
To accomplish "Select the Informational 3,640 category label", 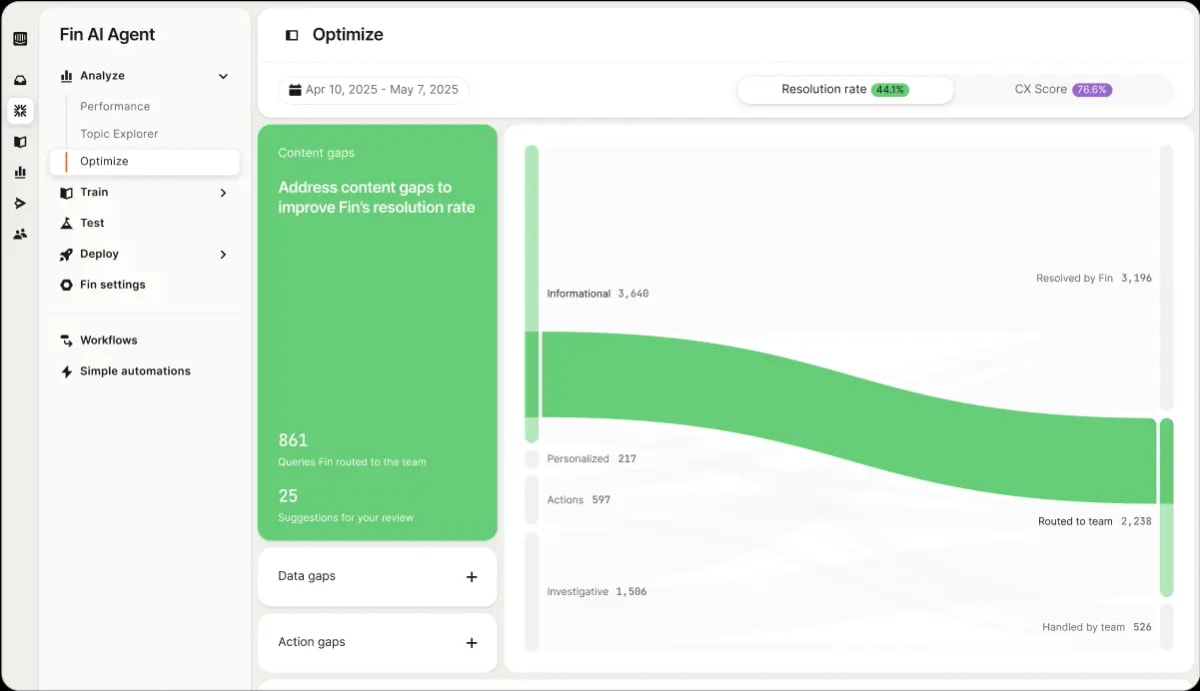I will [597, 294].
